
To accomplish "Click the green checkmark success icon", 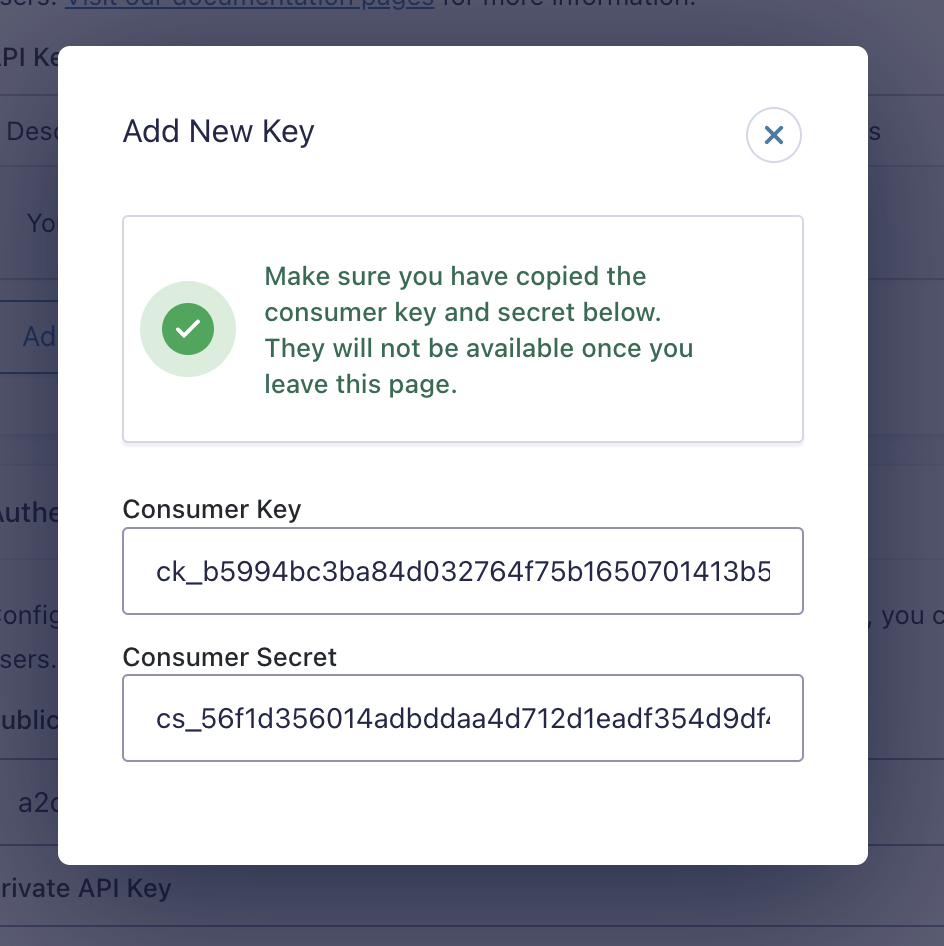I will [x=188, y=329].
